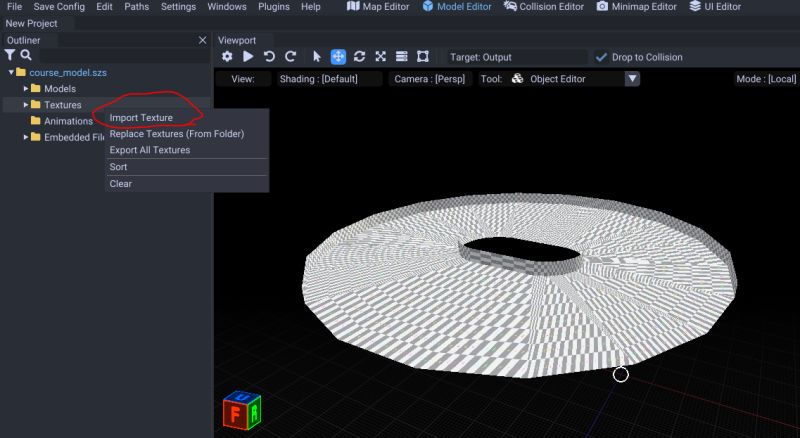The image size is (800, 438).
Task: Click the UI Editor layers icon
Action: 695,6
